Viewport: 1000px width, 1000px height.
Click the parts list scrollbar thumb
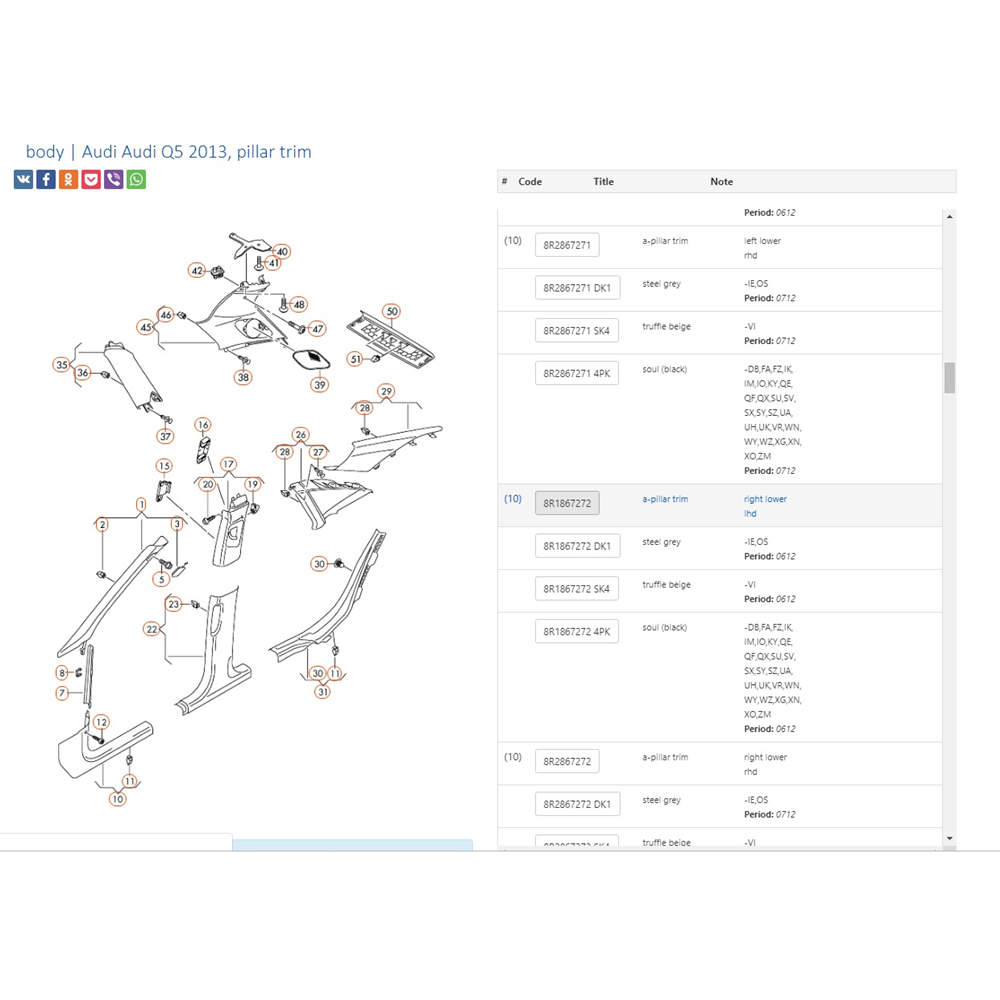click(x=949, y=377)
